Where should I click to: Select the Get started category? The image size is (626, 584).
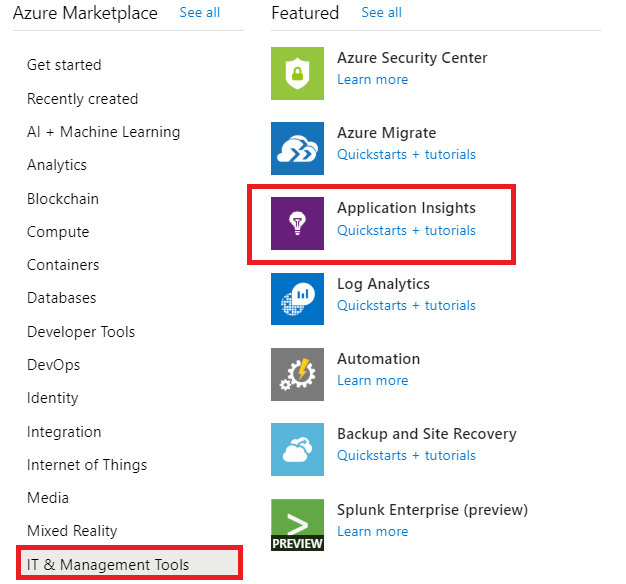point(64,65)
